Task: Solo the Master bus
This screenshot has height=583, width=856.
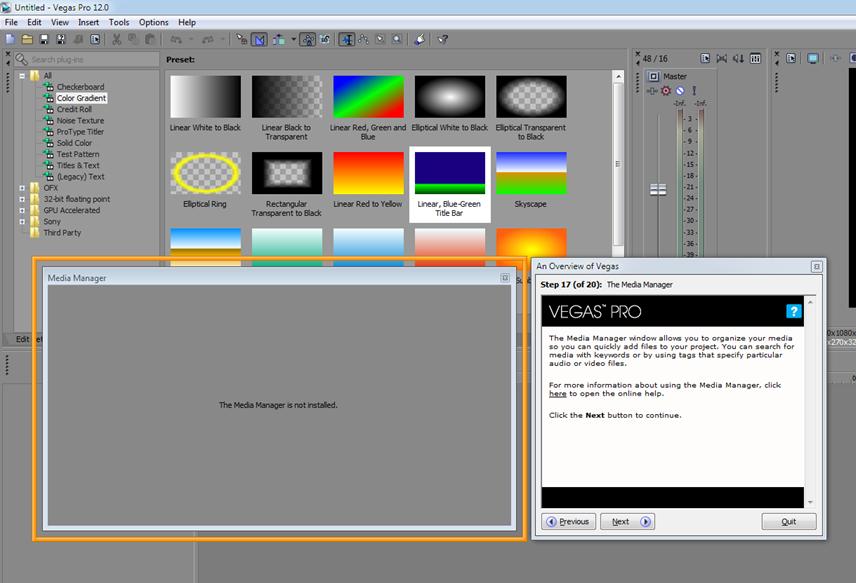Action: tap(694, 91)
